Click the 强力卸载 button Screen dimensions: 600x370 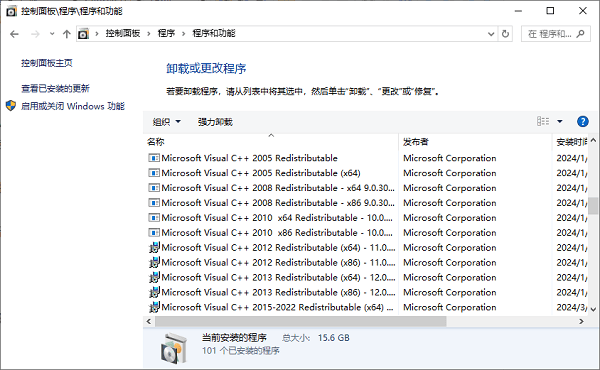point(215,122)
